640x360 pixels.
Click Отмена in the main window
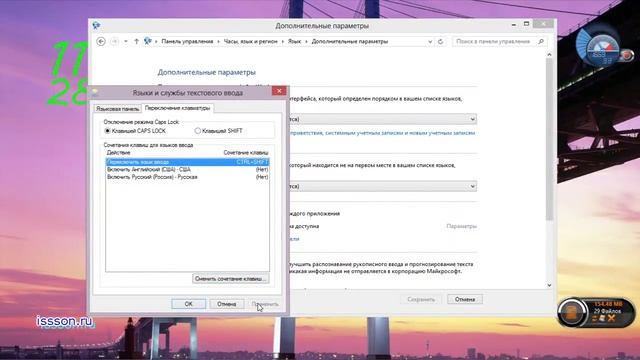pyautogui.click(x=465, y=300)
